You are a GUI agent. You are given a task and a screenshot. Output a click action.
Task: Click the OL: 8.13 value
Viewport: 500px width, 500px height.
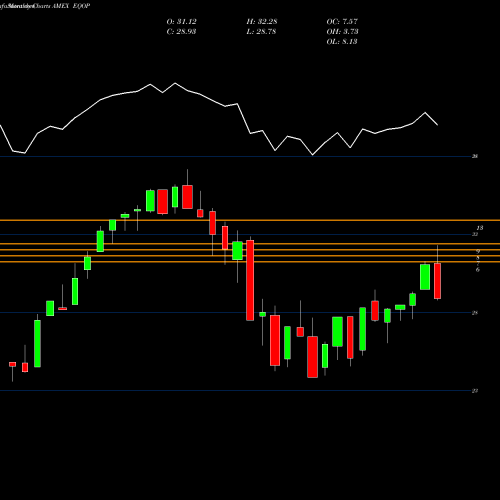tap(342, 42)
